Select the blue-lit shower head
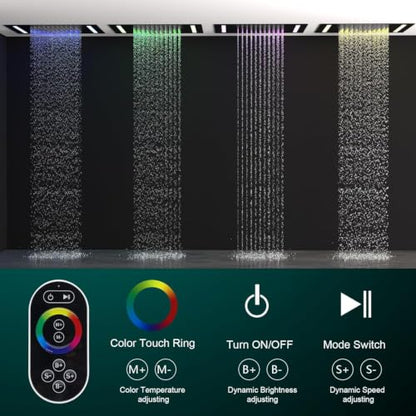 click(x=55, y=30)
